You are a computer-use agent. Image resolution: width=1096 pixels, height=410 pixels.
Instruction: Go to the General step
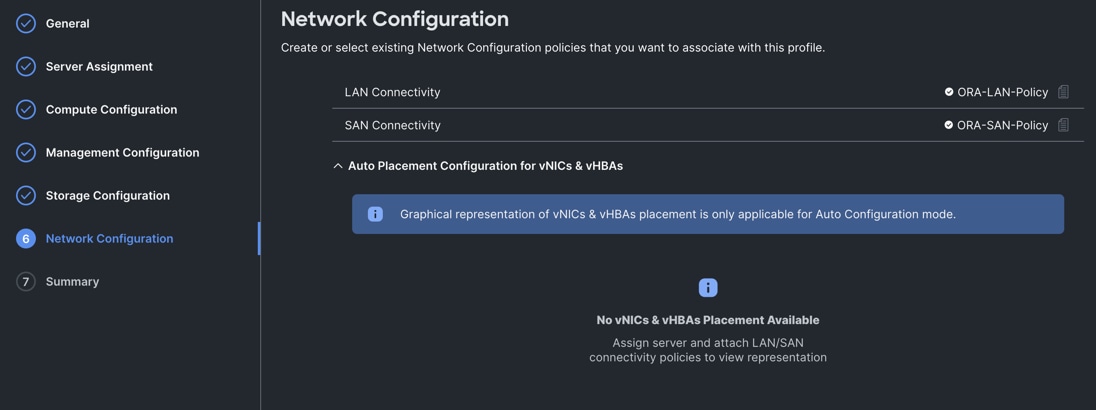coord(67,23)
